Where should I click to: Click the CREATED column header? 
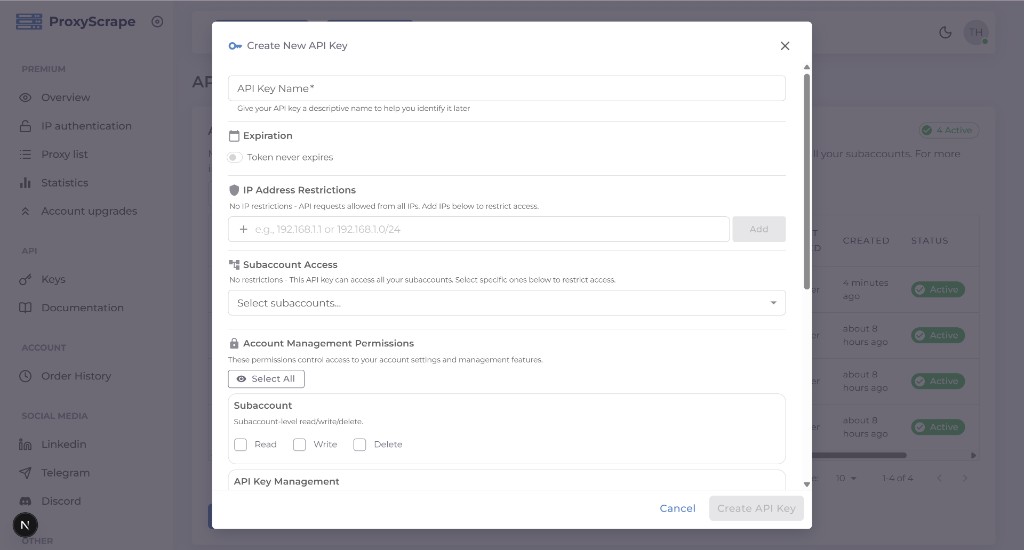(x=866, y=241)
